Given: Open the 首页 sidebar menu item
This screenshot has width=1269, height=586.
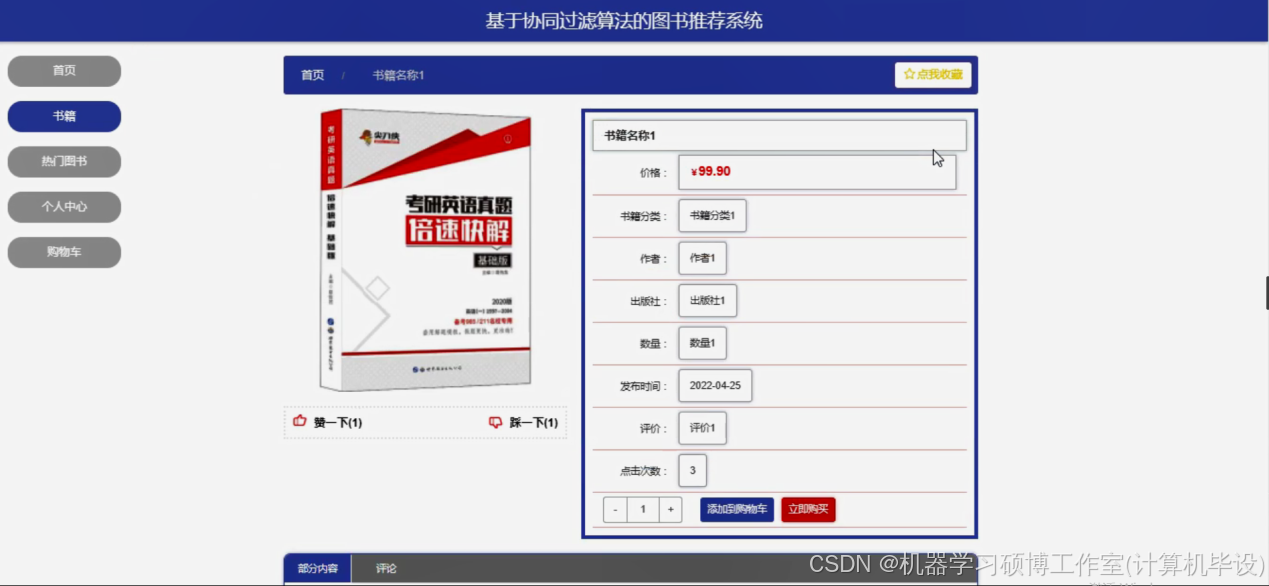Looking at the screenshot, I should [64, 71].
